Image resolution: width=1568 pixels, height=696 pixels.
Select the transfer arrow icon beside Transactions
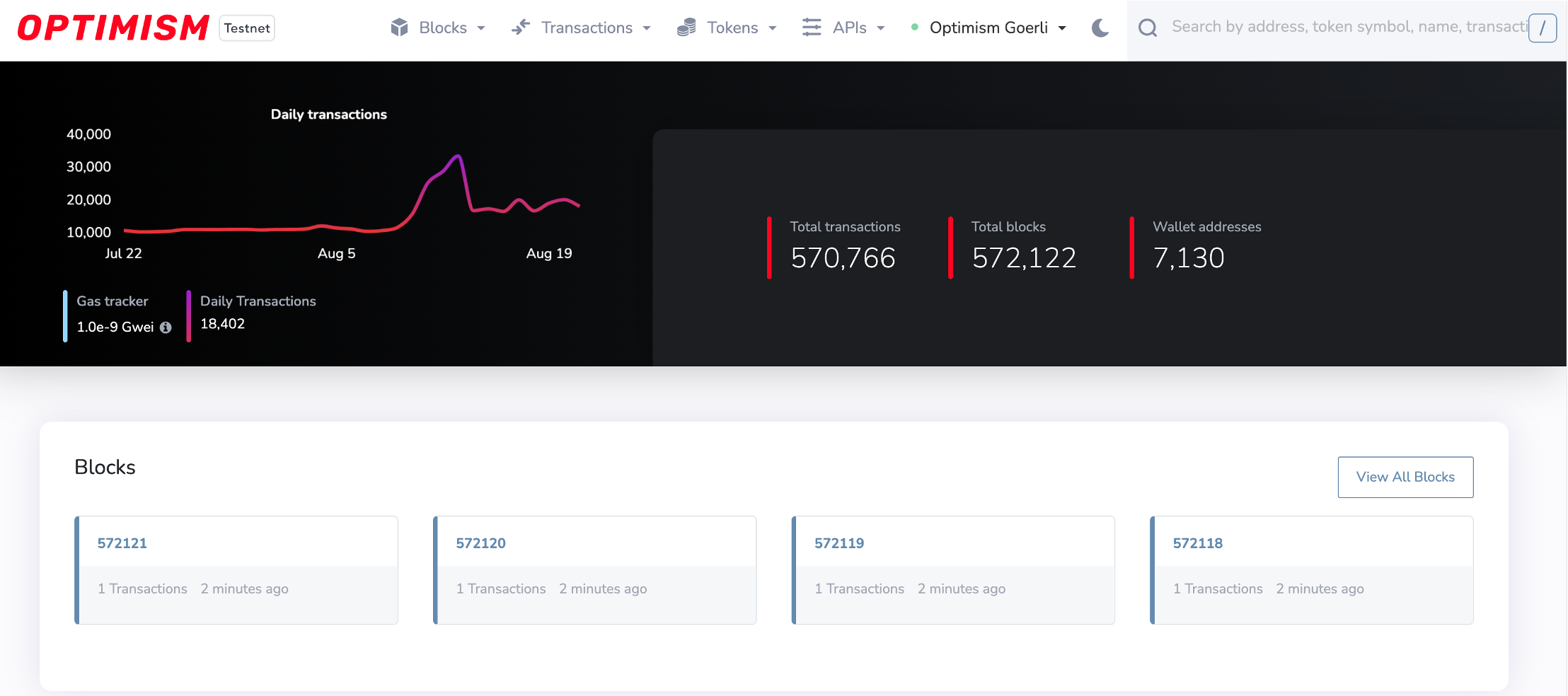point(521,27)
